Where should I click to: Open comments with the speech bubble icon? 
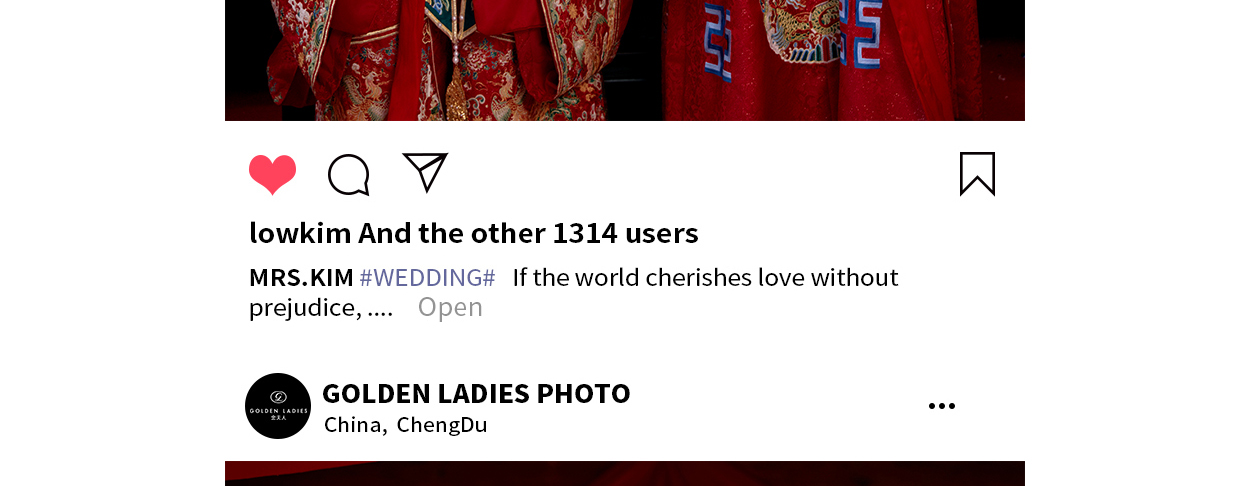349,175
